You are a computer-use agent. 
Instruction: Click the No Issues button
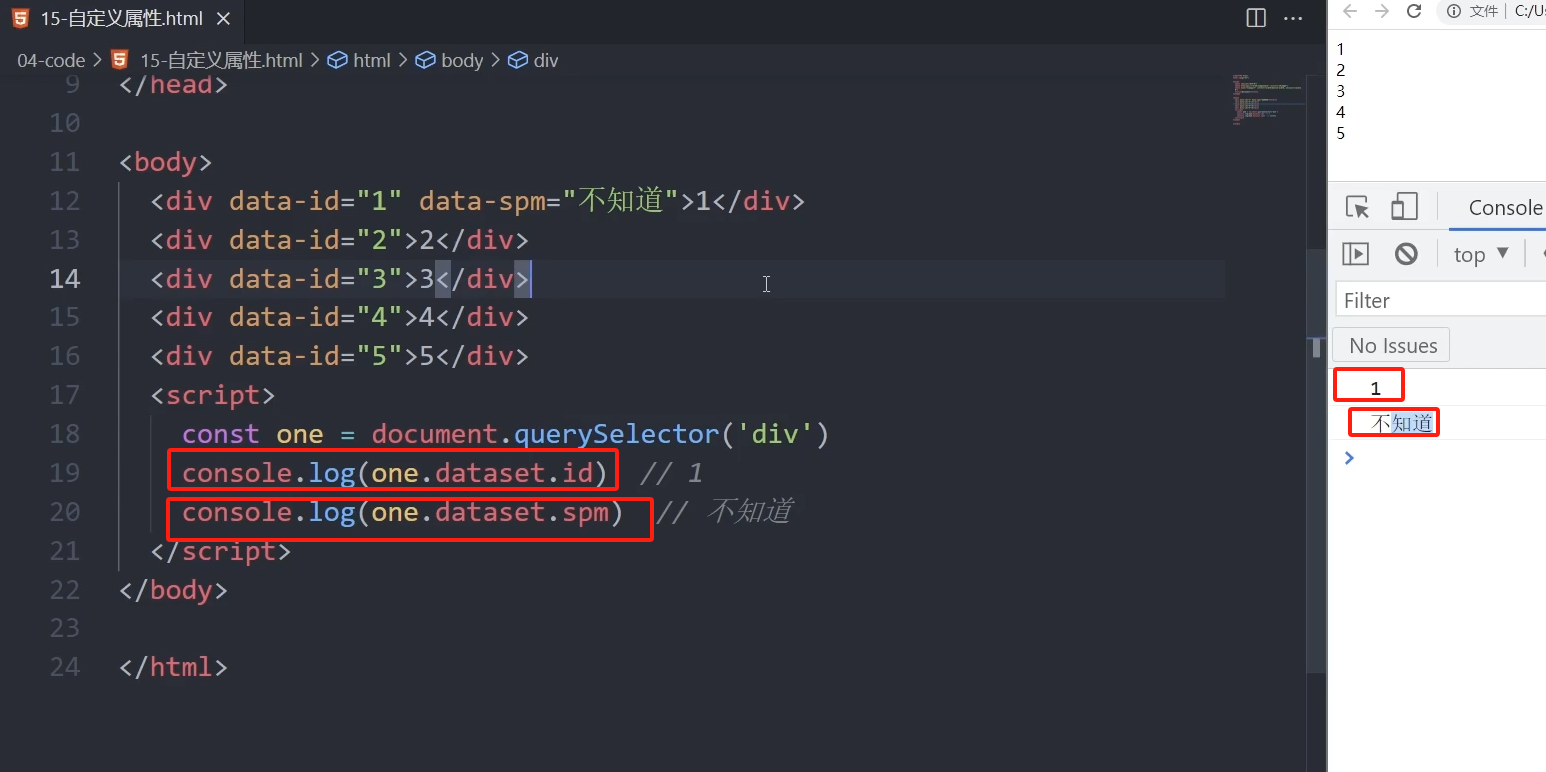[x=1392, y=345]
